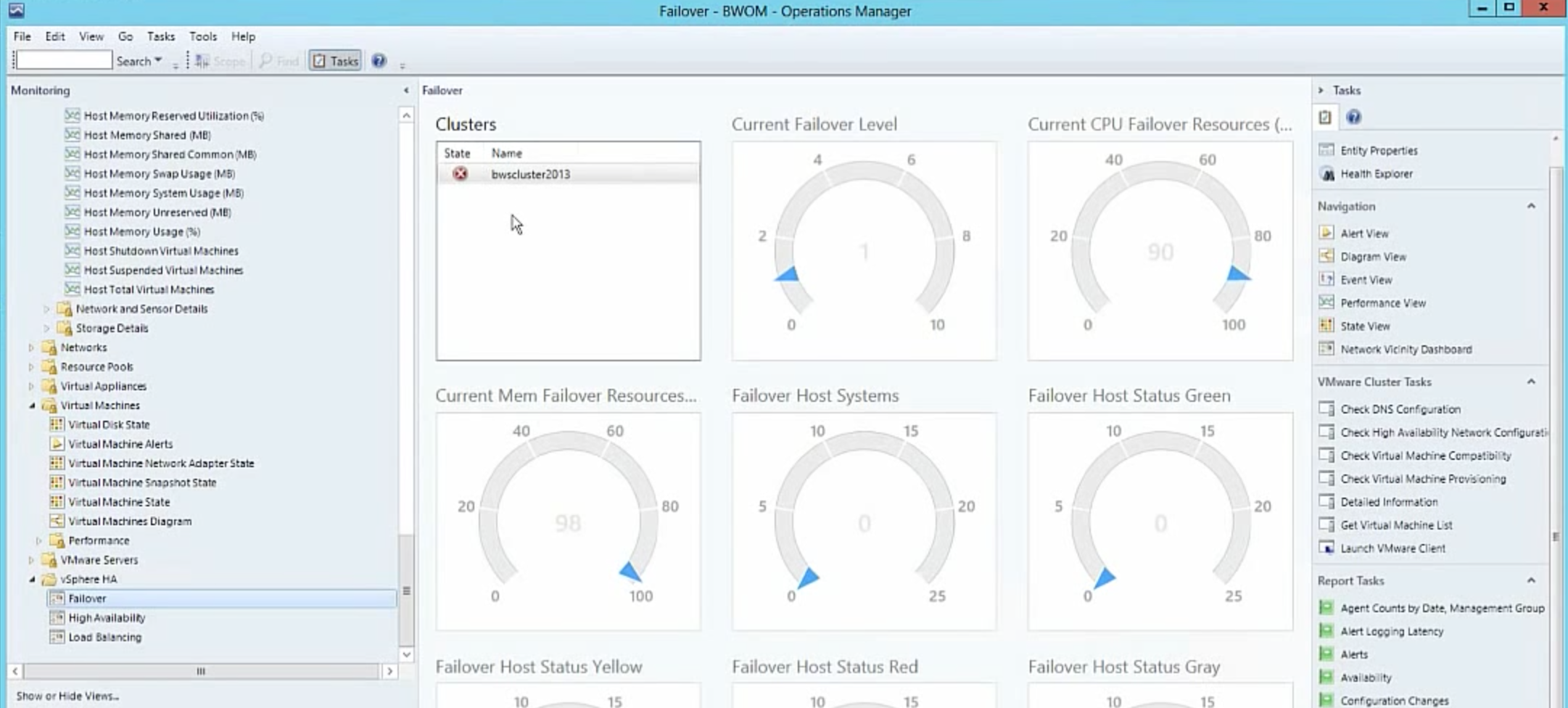Open the View menu
Image resolution: width=1568 pixels, height=708 pixels.
pyautogui.click(x=91, y=36)
